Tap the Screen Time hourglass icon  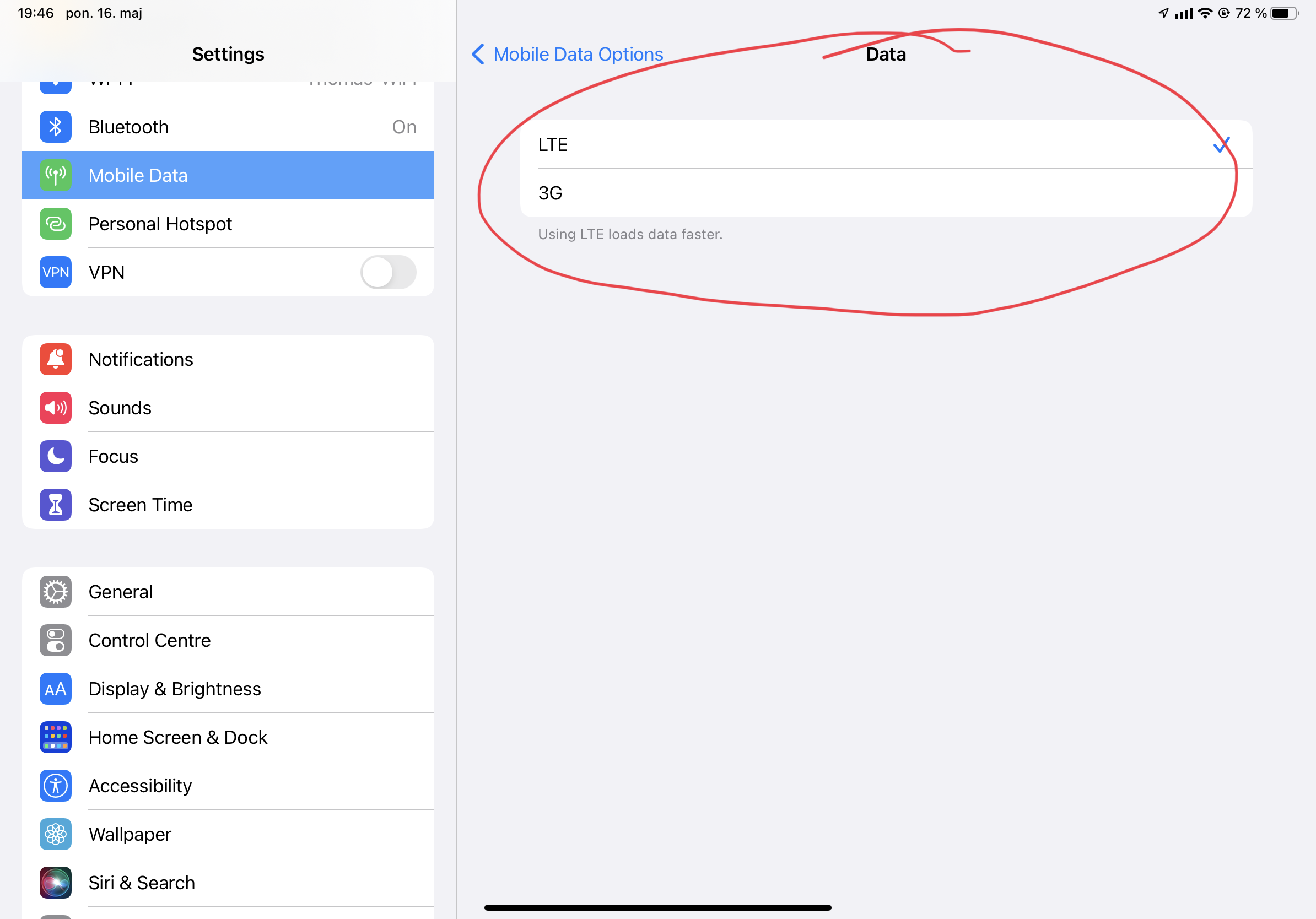point(56,505)
